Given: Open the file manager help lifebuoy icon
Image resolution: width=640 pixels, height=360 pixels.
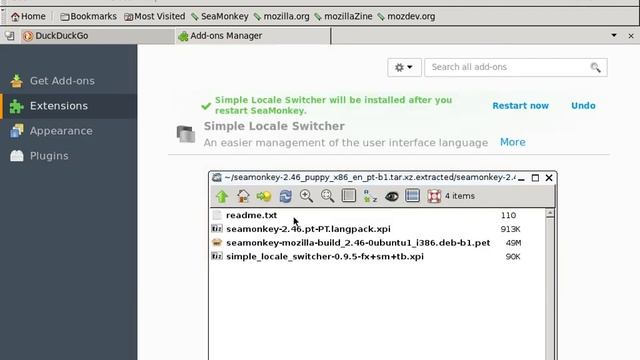Looking at the screenshot, I should point(434,196).
